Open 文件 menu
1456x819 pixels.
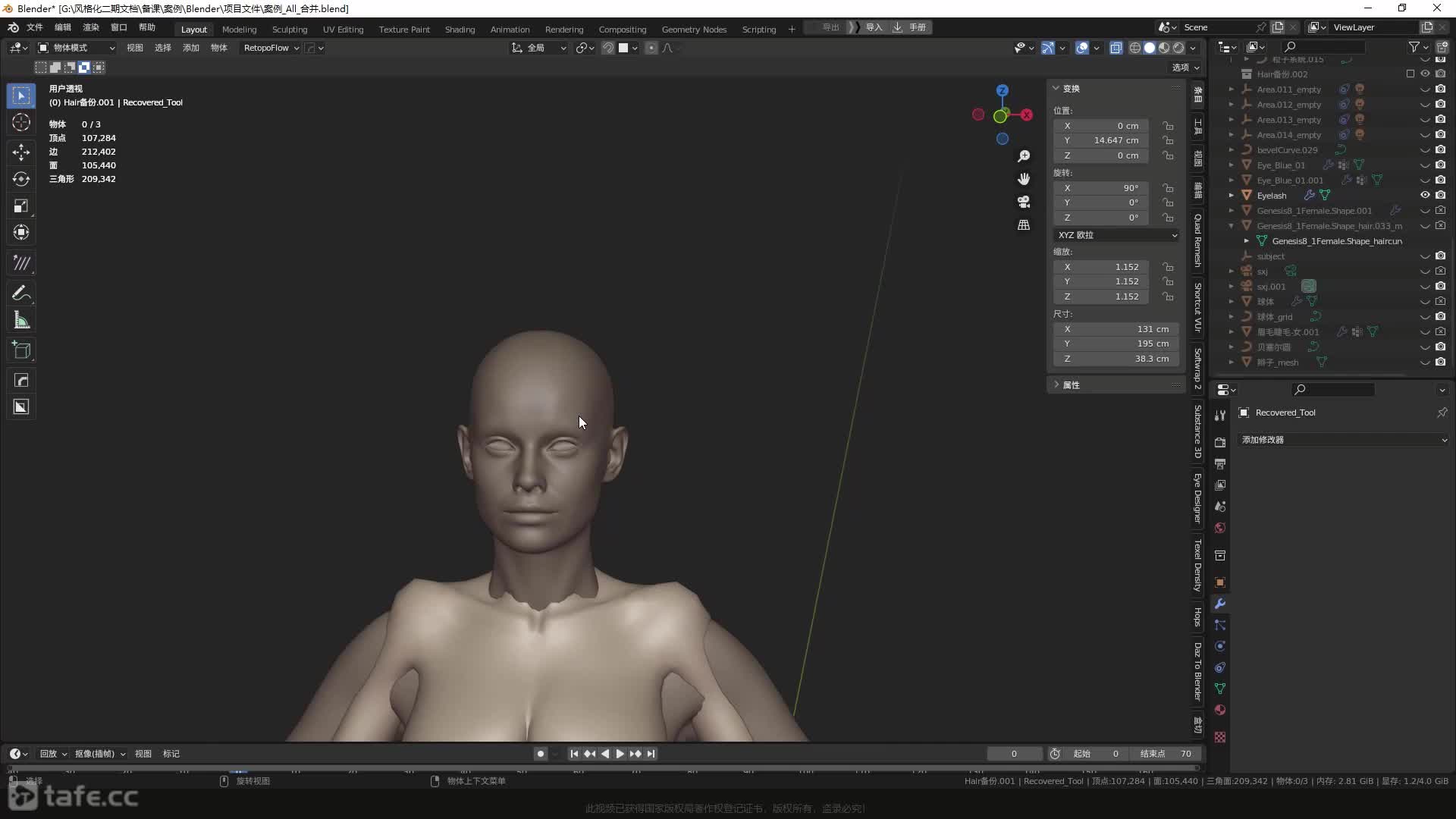click(x=35, y=27)
